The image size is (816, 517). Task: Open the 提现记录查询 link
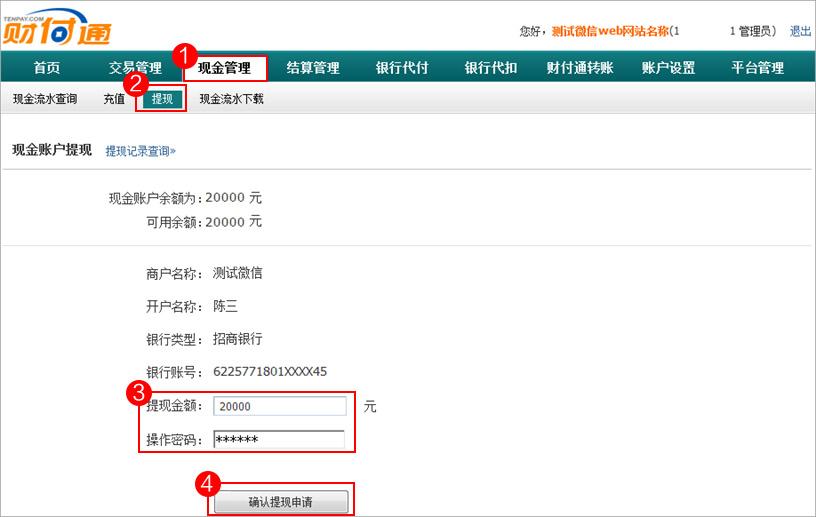pyautogui.click(x=141, y=151)
